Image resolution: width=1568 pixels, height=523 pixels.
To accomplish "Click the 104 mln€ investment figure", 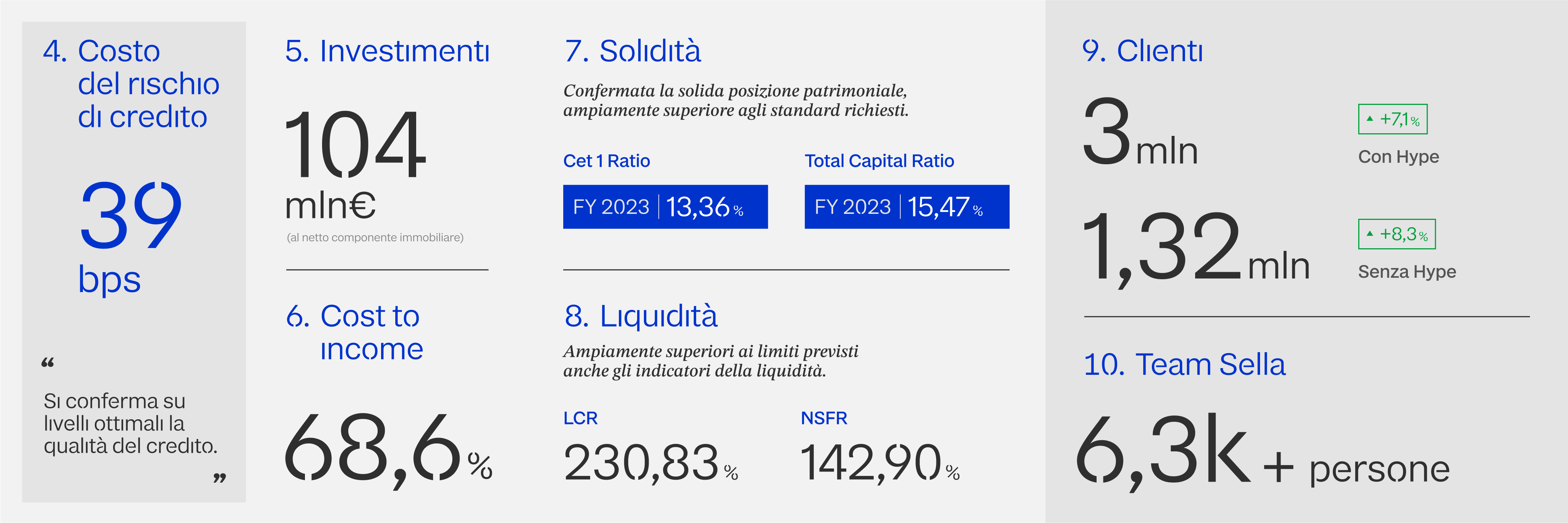I will 355,165.
